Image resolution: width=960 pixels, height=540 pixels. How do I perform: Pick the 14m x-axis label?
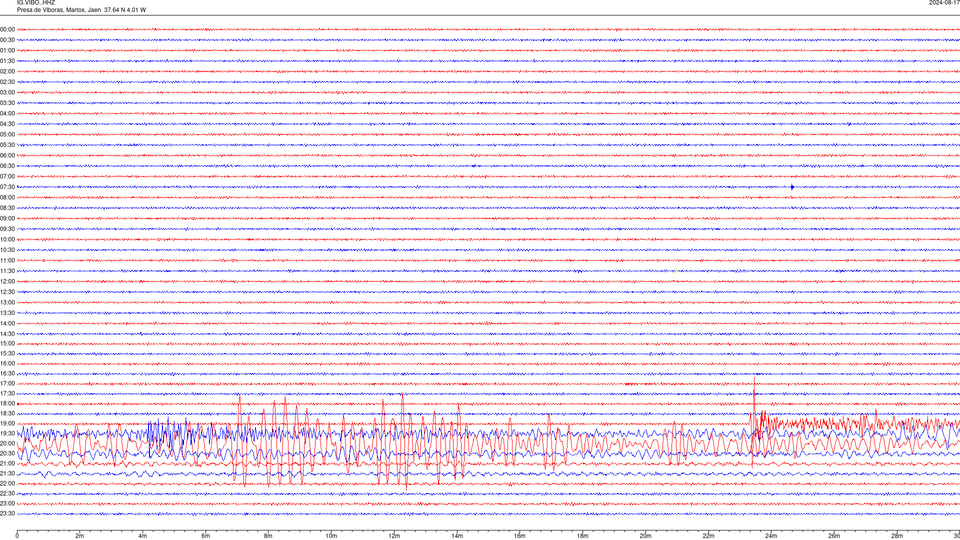tap(457, 536)
